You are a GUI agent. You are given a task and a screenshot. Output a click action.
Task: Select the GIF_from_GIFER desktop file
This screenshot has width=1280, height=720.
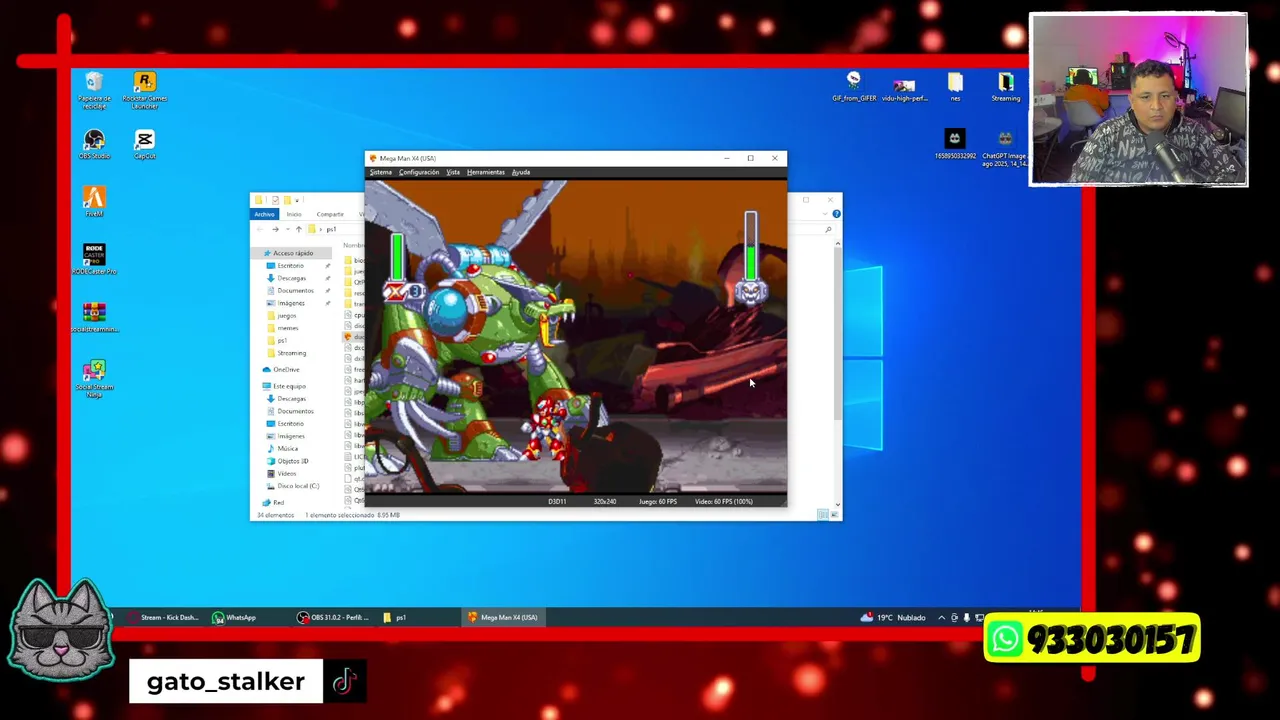tap(853, 86)
